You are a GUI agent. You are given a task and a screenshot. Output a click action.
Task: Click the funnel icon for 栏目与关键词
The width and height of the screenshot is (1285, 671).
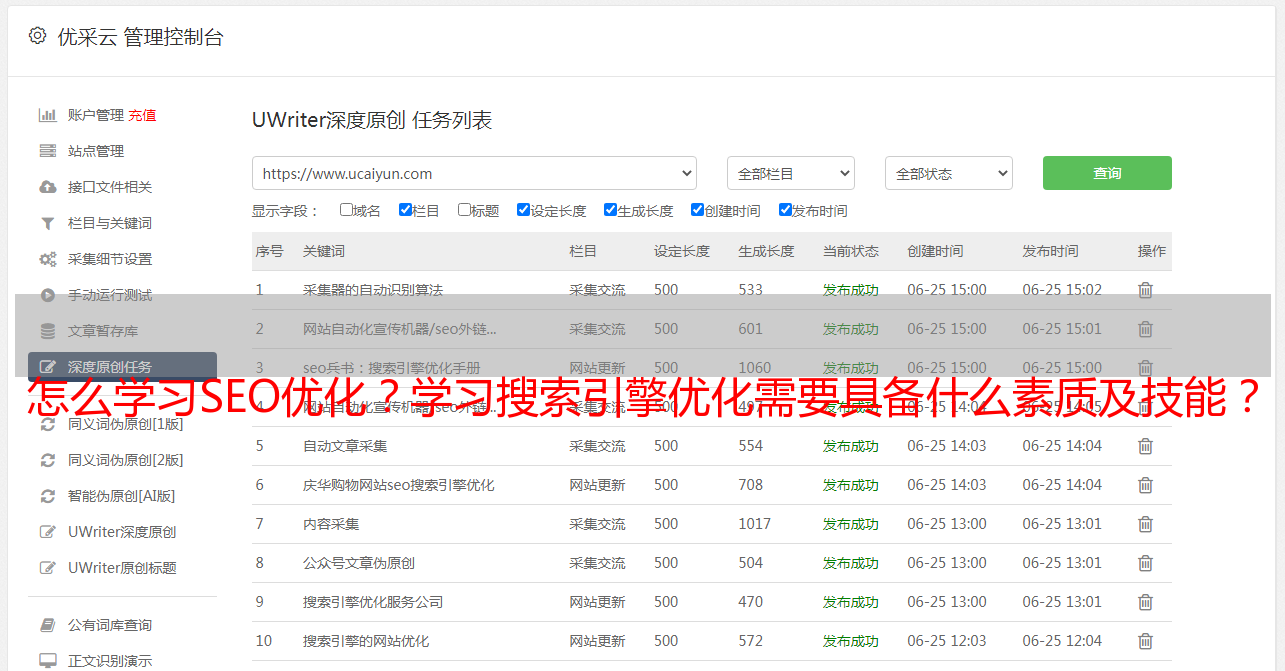(47, 223)
